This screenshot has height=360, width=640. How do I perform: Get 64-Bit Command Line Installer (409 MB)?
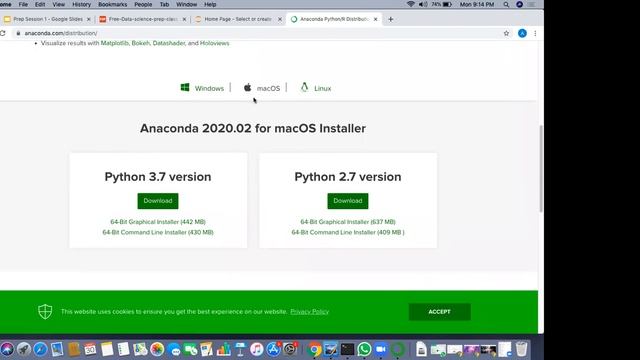[348, 232]
